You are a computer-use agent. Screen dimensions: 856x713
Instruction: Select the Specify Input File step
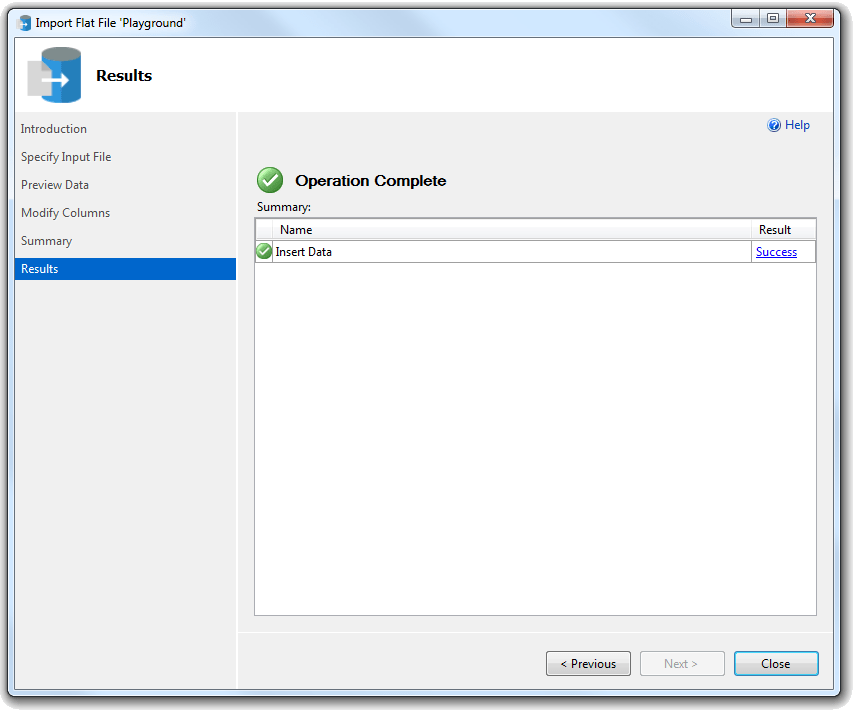coord(66,157)
